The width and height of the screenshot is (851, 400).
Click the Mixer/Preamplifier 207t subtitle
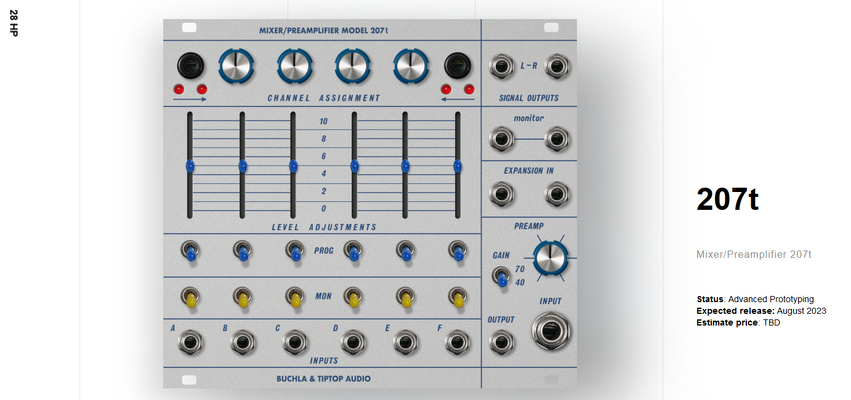tap(754, 254)
